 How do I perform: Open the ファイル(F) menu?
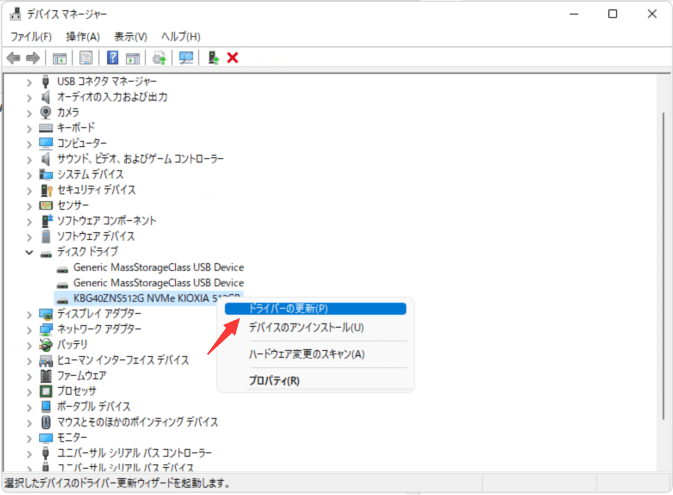[x=31, y=36]
